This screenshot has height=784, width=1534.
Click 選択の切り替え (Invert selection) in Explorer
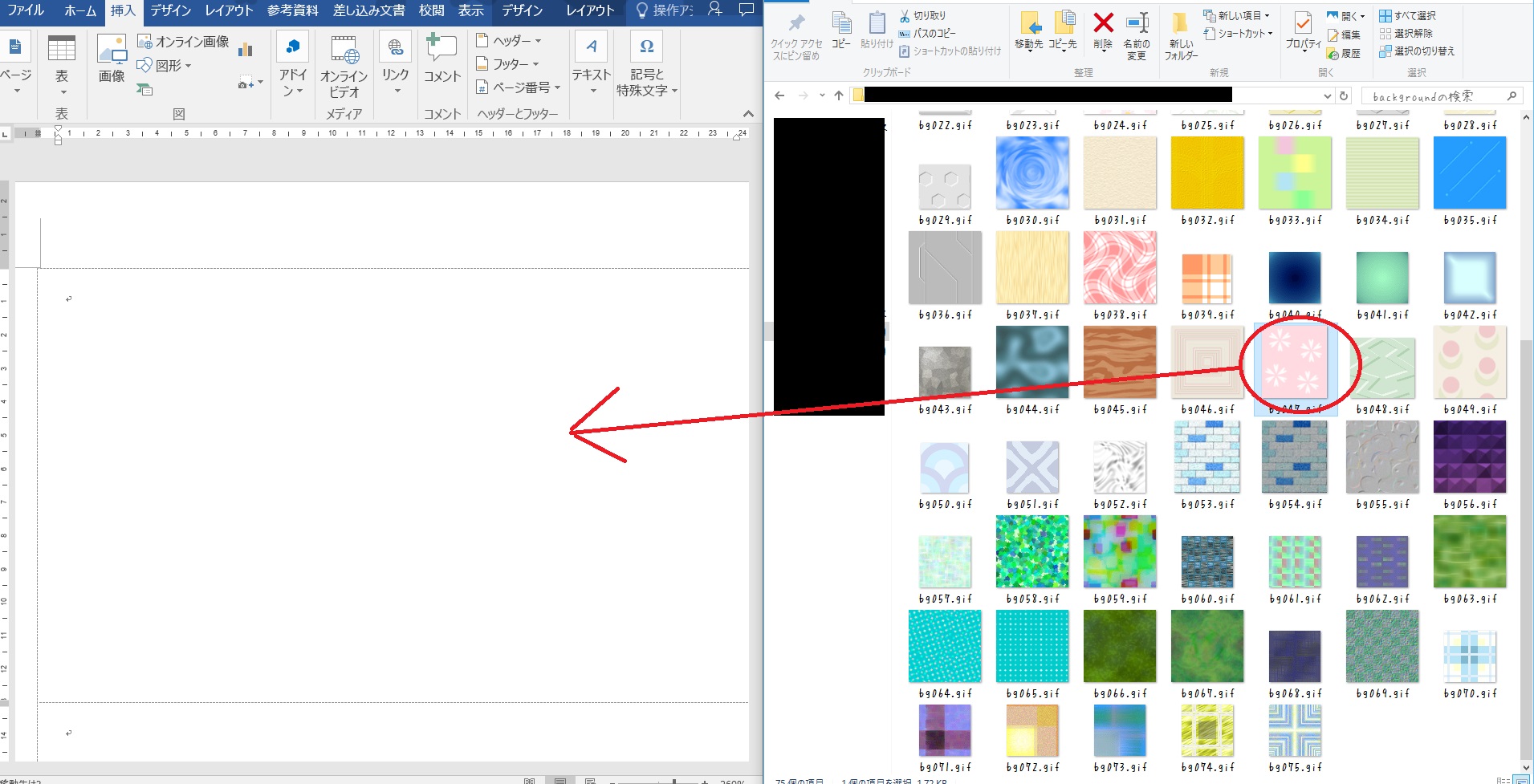tap(1417, 51)
